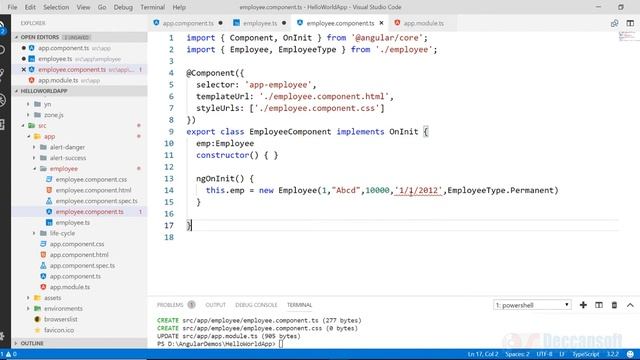Switch to the employee.ts editor tab
Image resolution: width=640 pixels, height=360 pixels.
[x=260, y=23]
